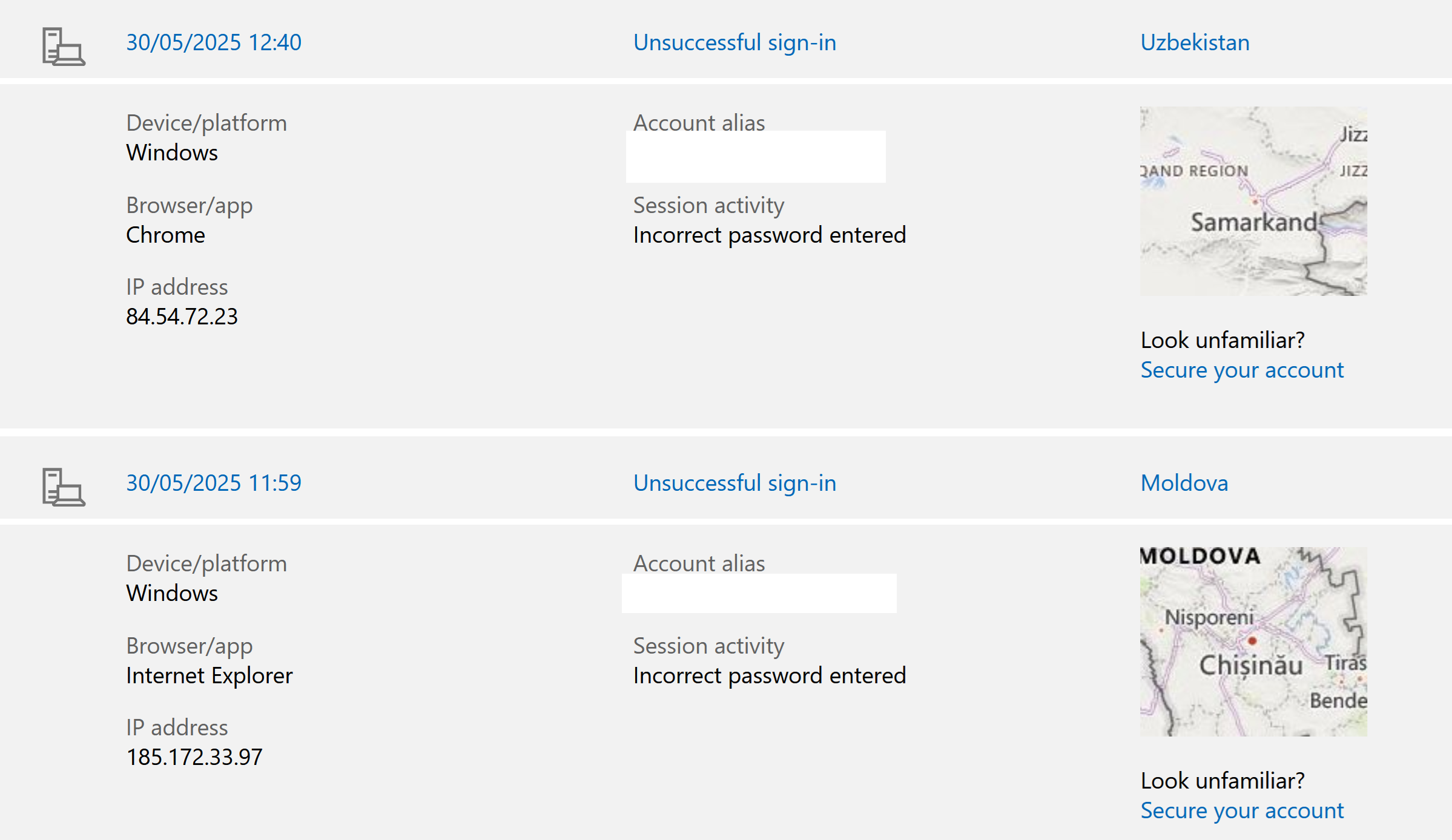Click the Internet Explorer browser value
Image resolution: width=1452 pixels, height=840 pixels.
point(209,675)
